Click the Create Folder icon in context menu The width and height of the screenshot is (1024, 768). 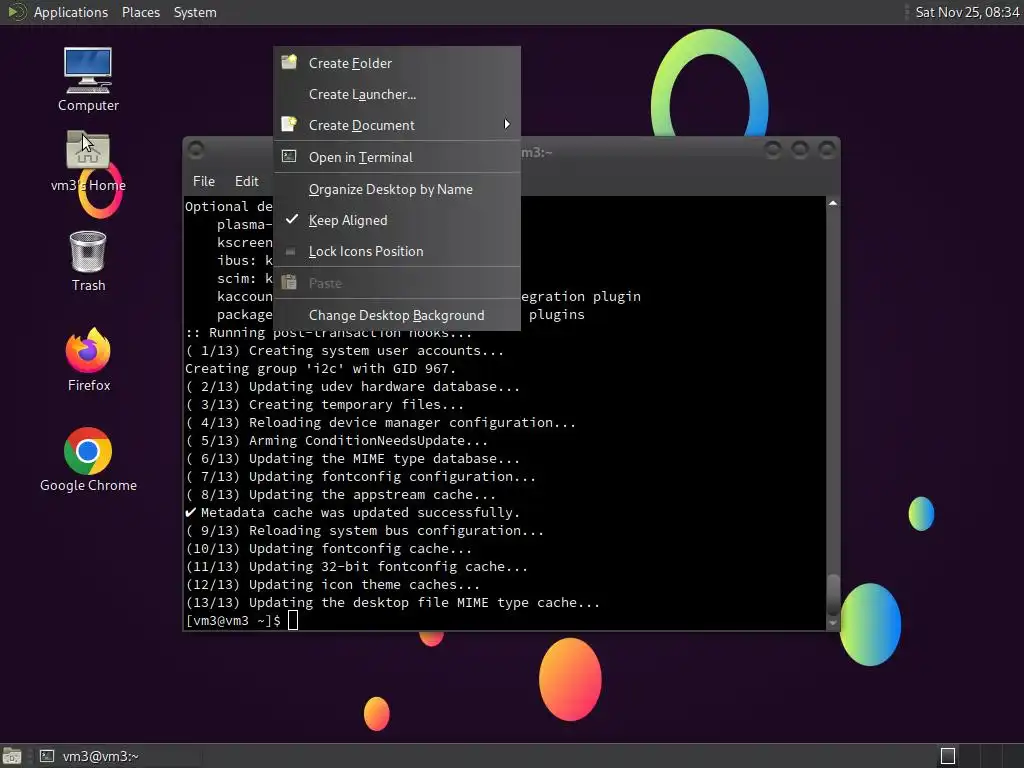coord(289,62)
